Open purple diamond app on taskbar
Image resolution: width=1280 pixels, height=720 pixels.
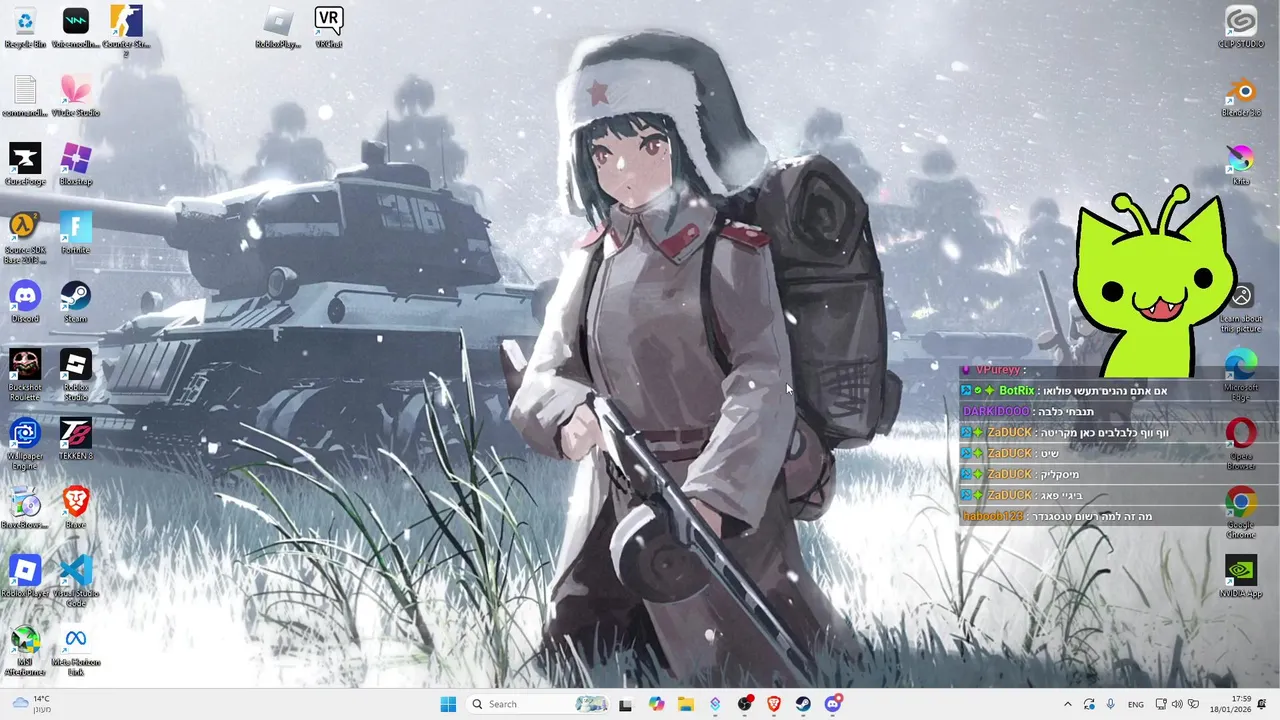tap(715, 704)
